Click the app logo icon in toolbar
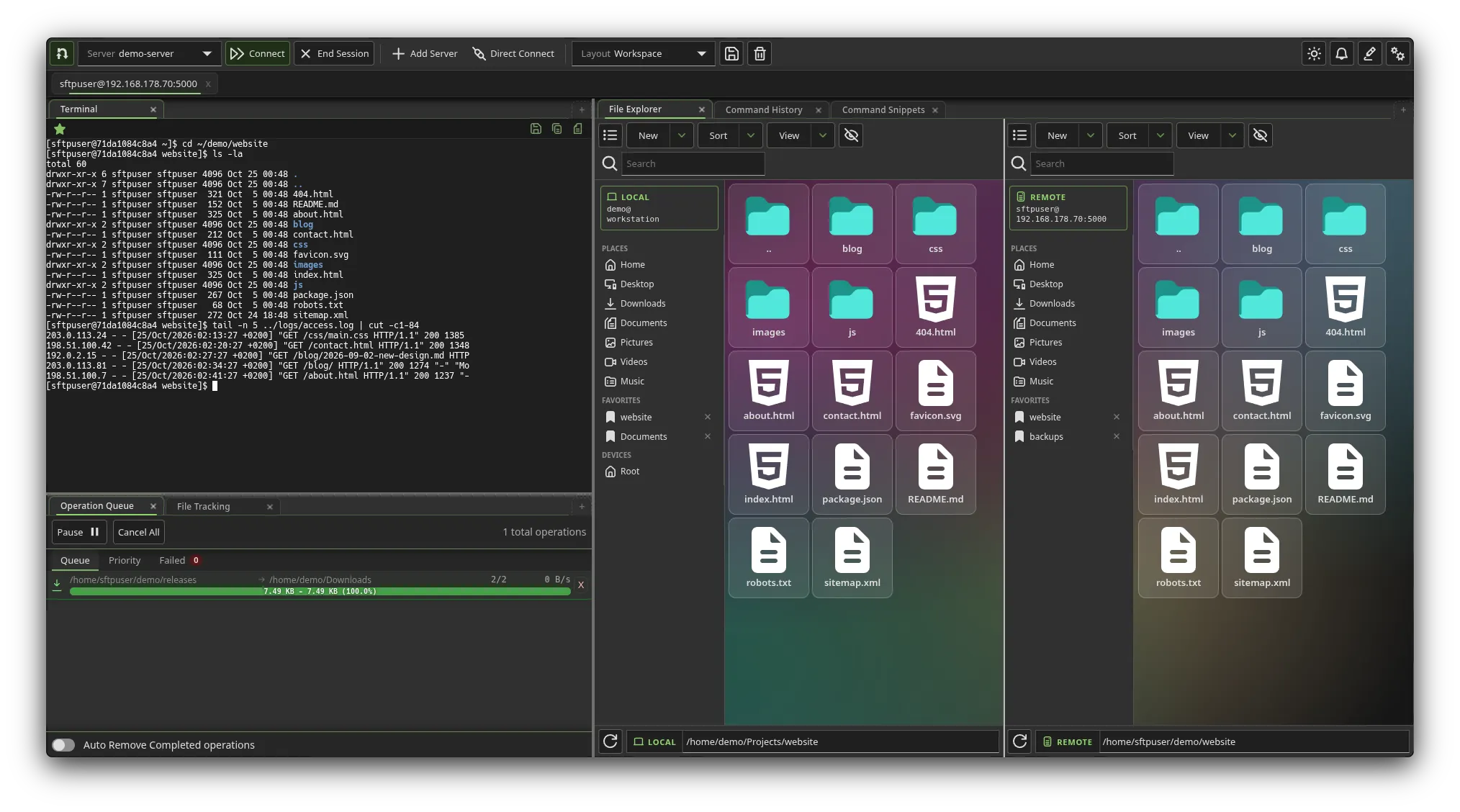 [x=62, y=53]
